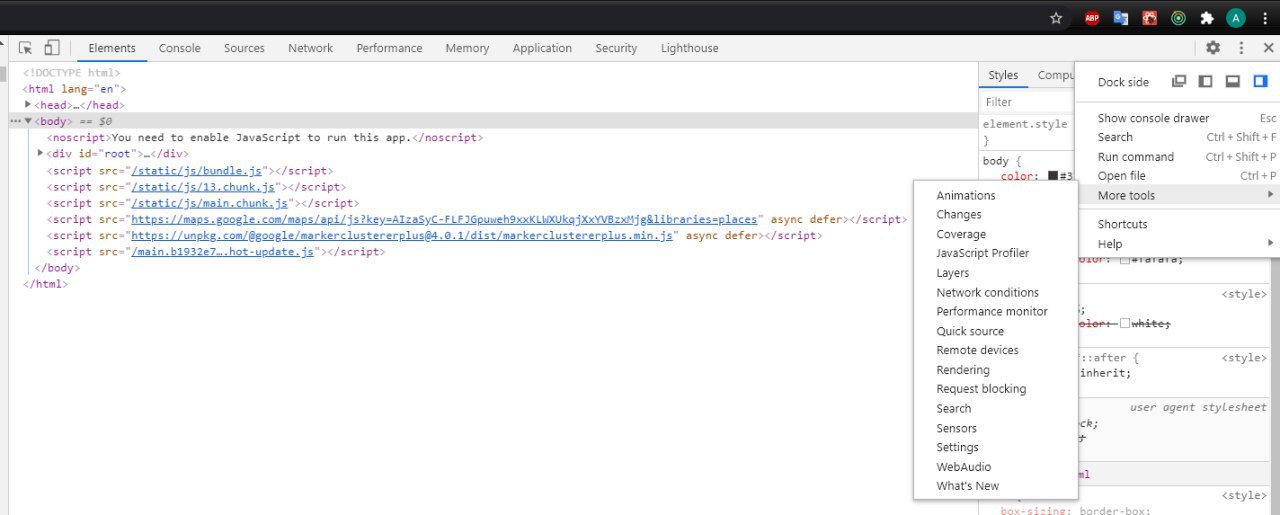This screenshot has height=515, width=1280.
Task: Open Performance monitor tool
Action: pos(995,311)
